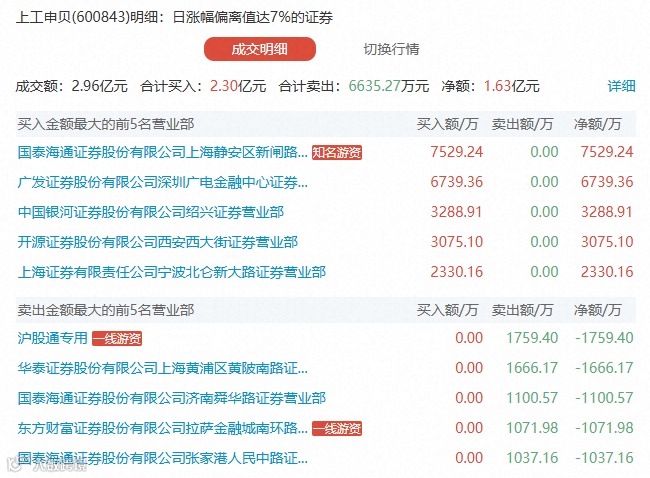Select the 成交明细 tab

click(x=260, y=49)
